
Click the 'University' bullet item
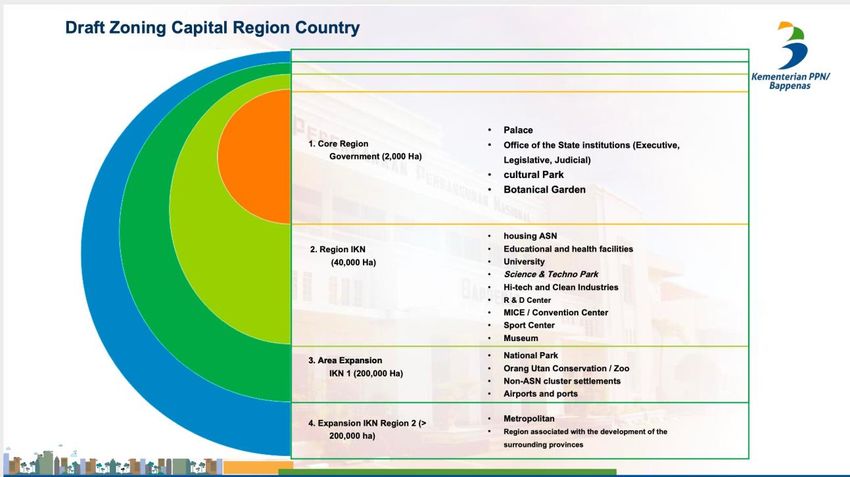point(524,261)
